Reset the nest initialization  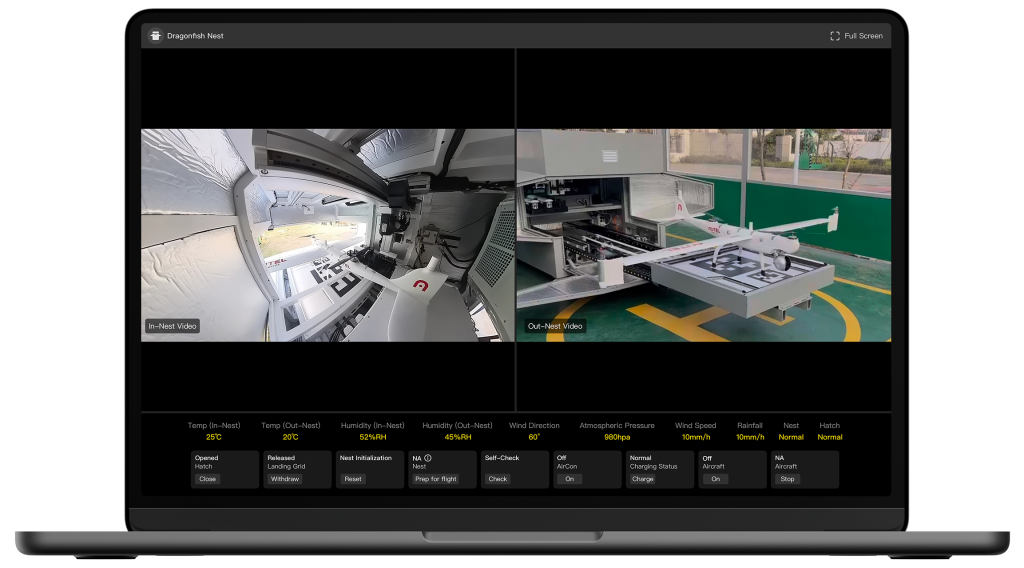(x=353, y=479)
